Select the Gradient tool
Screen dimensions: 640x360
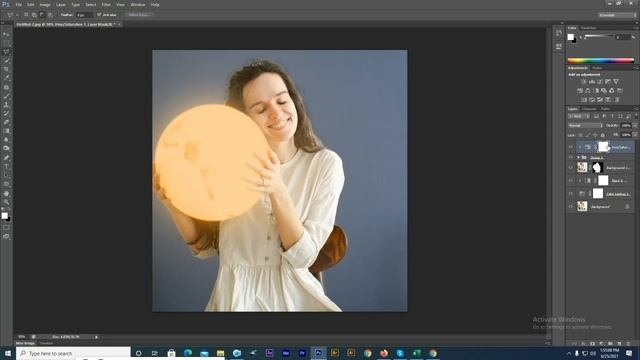point(6,131)
